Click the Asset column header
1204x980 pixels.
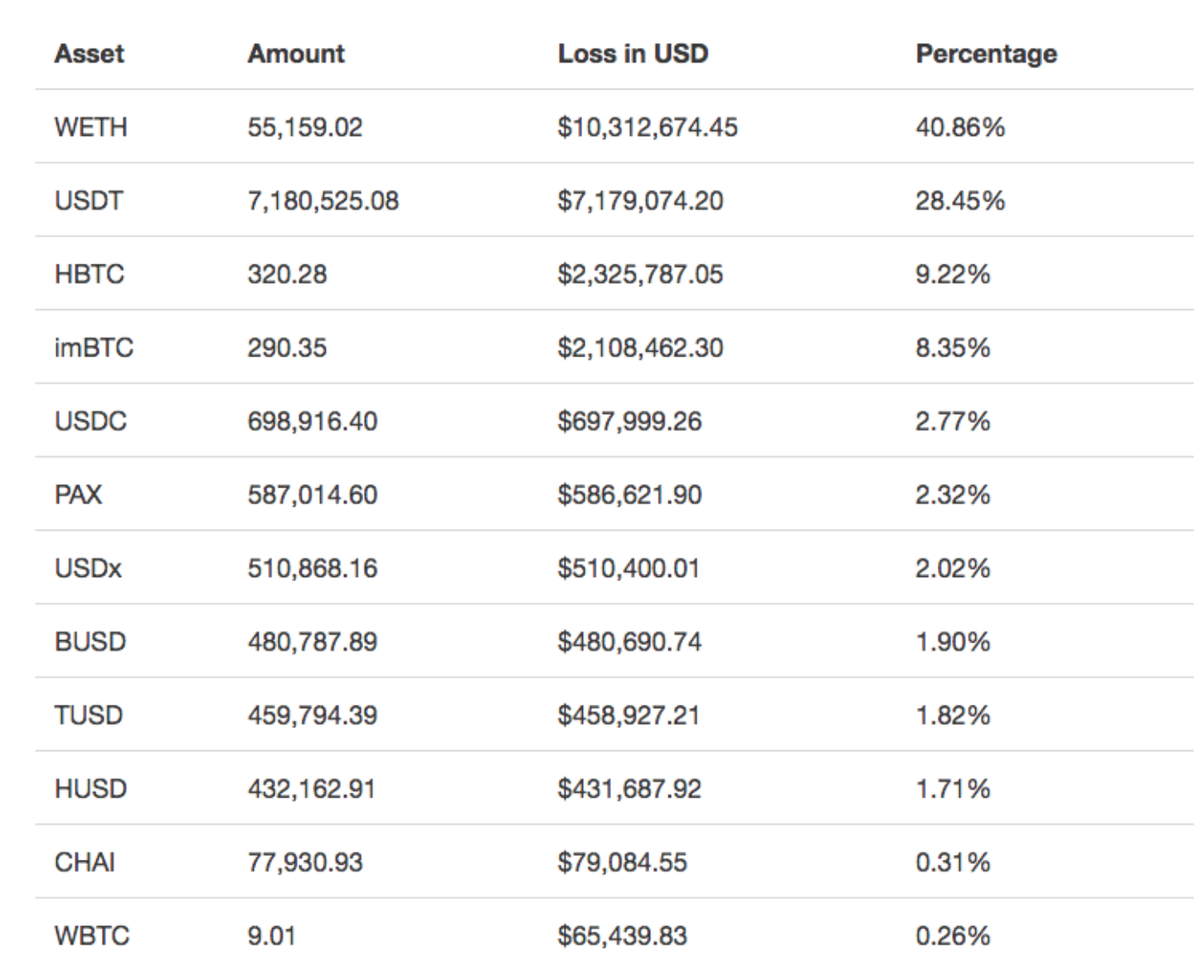tap(89, 54)
